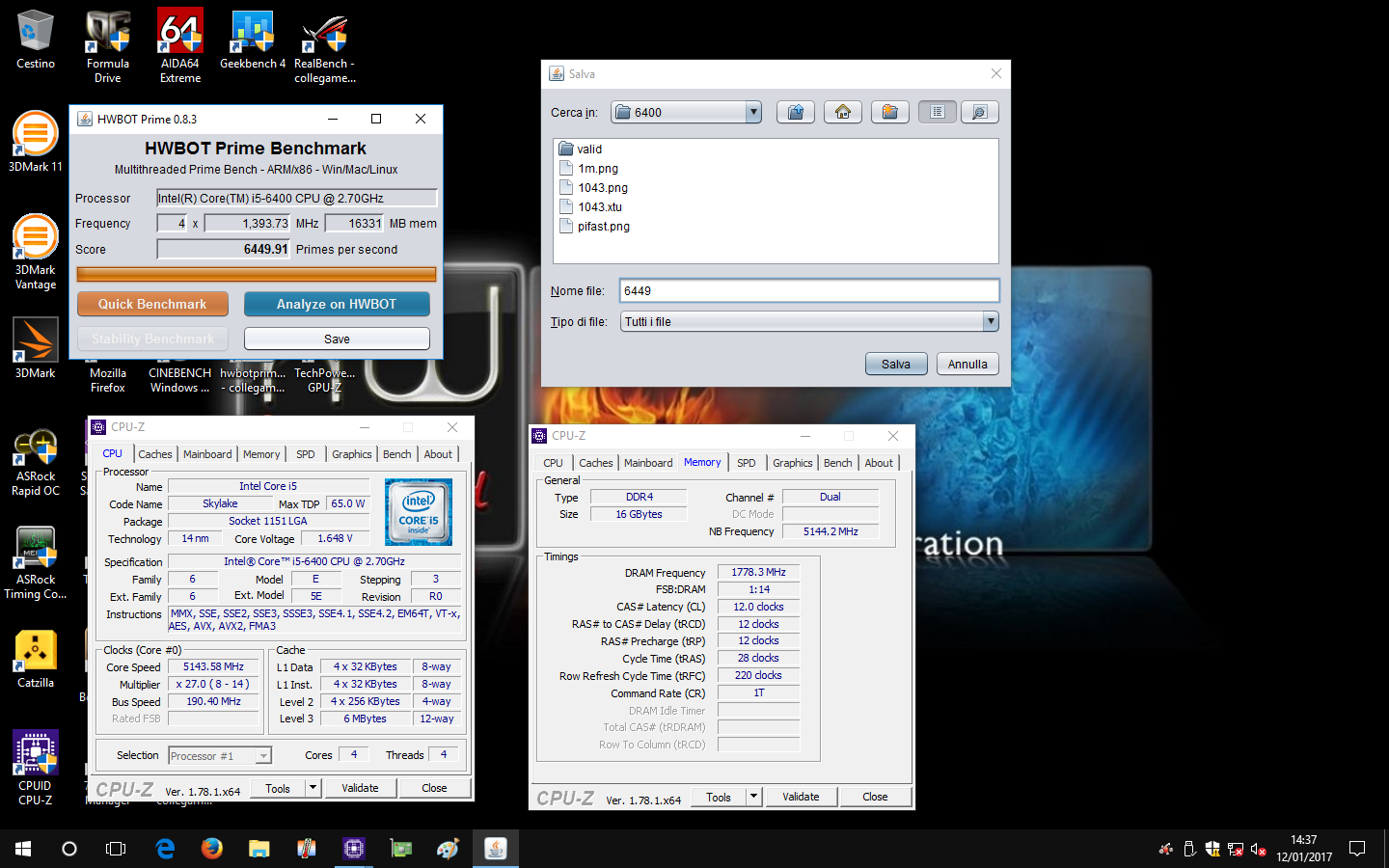Select the AIDA64 Extreme desktop icon

[180, 46]
